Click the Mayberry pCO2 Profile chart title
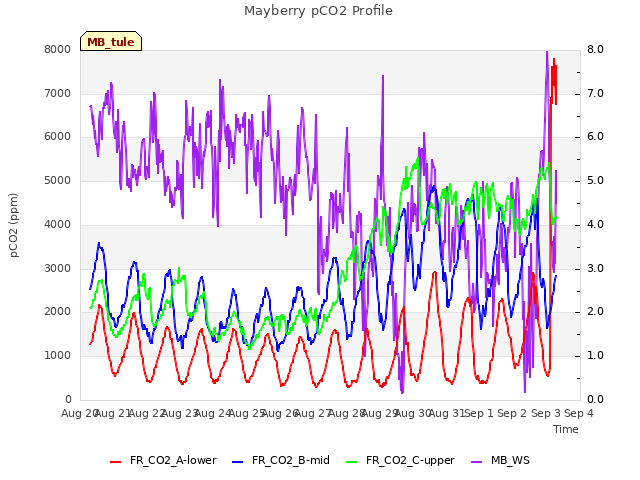Viewport: 640px width, 480px height. tap(318, 11)
